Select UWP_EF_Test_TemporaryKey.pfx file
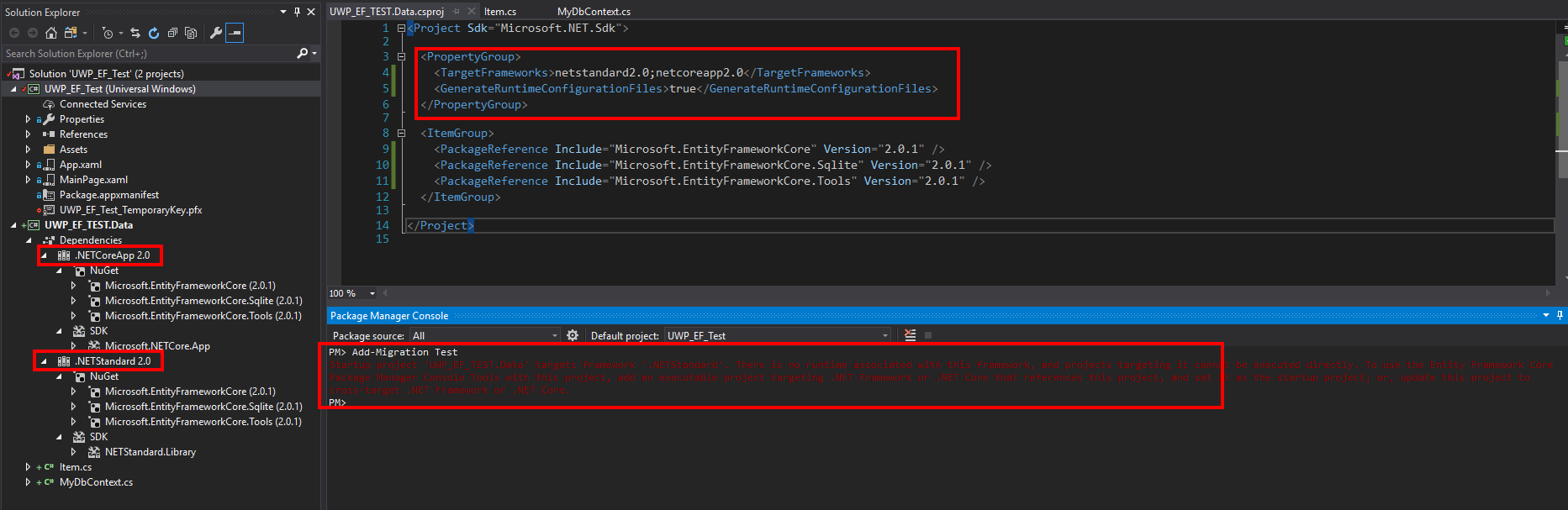This screenshot has width=1568, height=510. click(130, 210)
